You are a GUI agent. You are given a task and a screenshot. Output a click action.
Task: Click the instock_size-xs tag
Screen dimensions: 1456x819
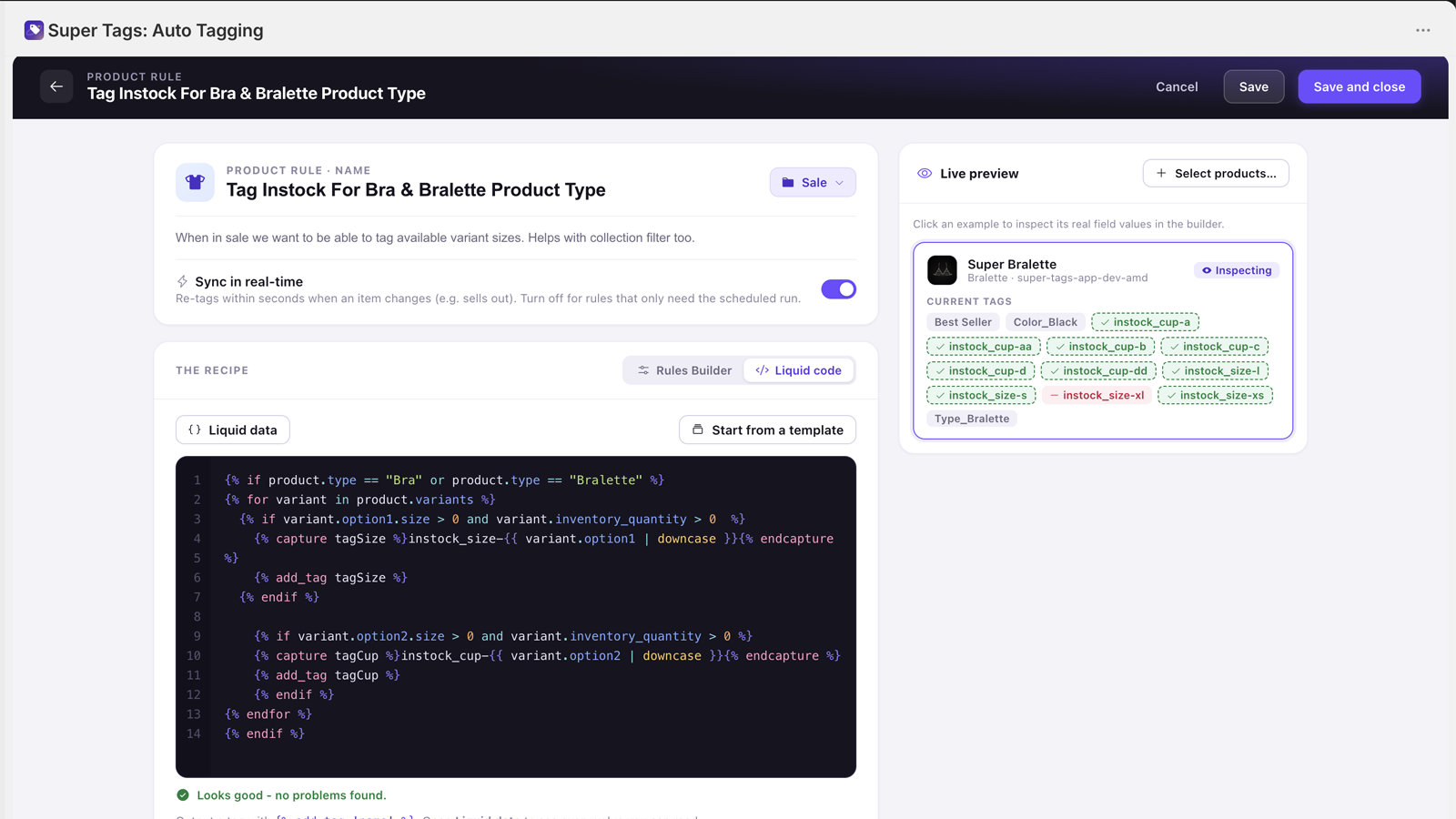pos(1215,396)
